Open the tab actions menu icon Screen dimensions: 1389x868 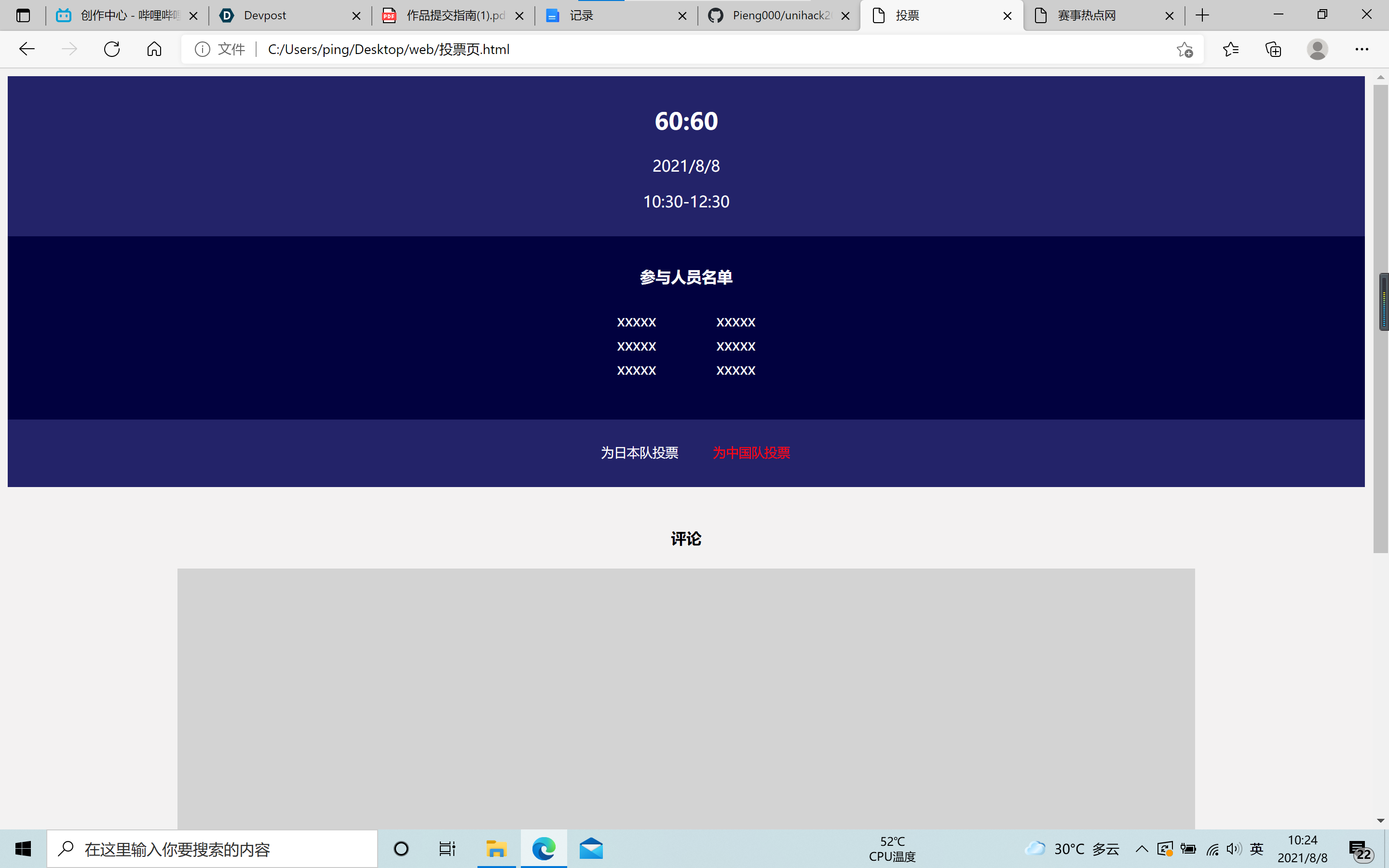(23, 15)
